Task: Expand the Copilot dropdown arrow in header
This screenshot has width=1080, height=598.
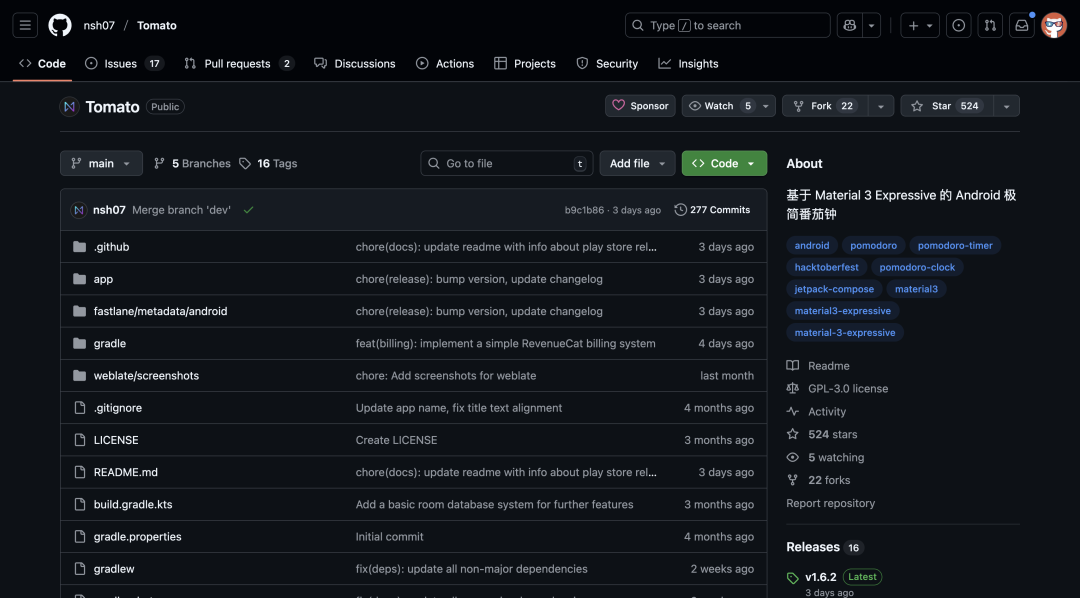Action: [x=871, y=25]
